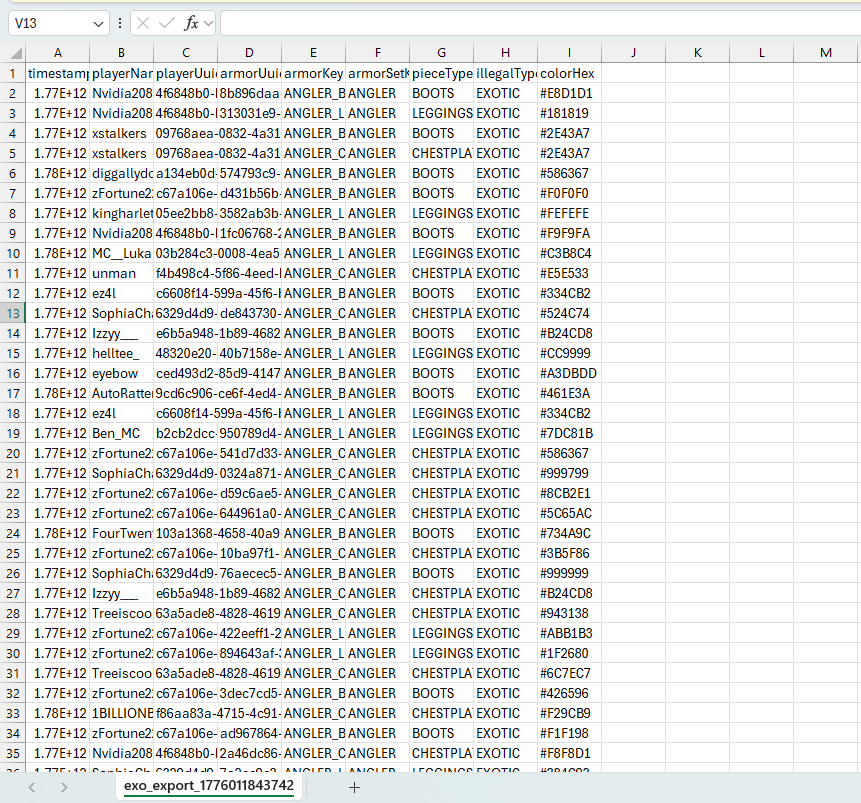861x803 pixels.
Task: Select row 13 header
Action: 13,313
